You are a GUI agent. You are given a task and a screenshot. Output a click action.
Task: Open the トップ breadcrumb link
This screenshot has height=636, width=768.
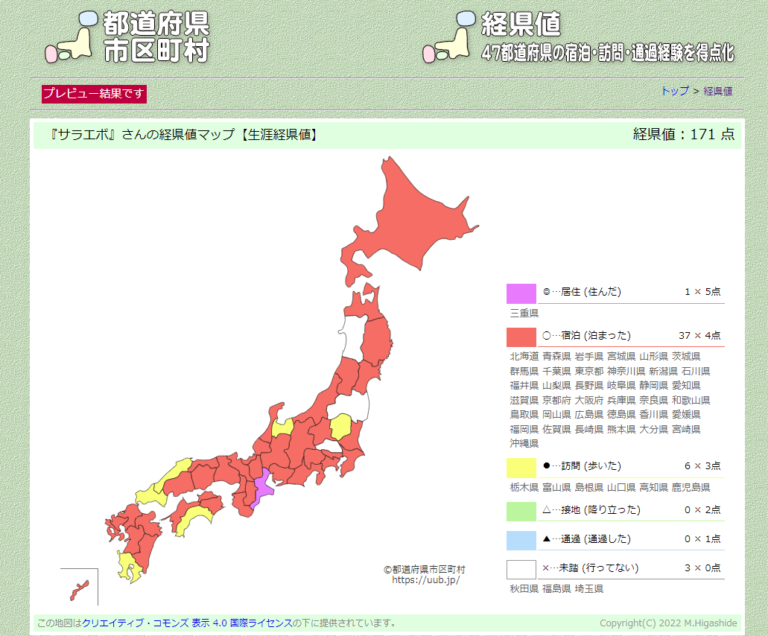click(x=675, y=91)
